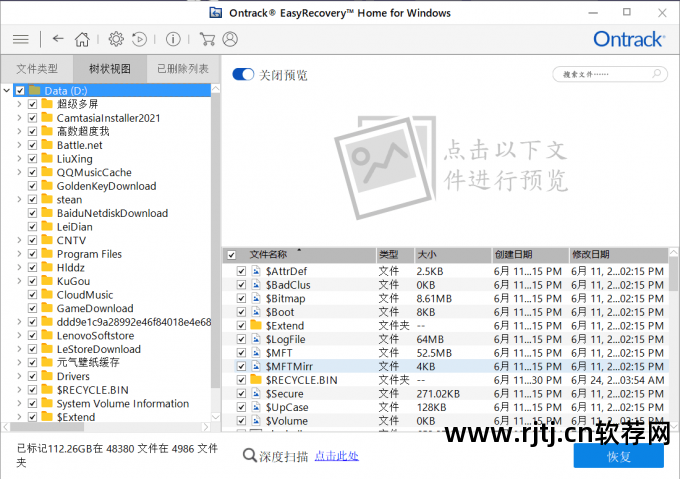680x479 pixels.
Task: Uncheck the $LogFile file checkbox
Action: coord(242,339)
